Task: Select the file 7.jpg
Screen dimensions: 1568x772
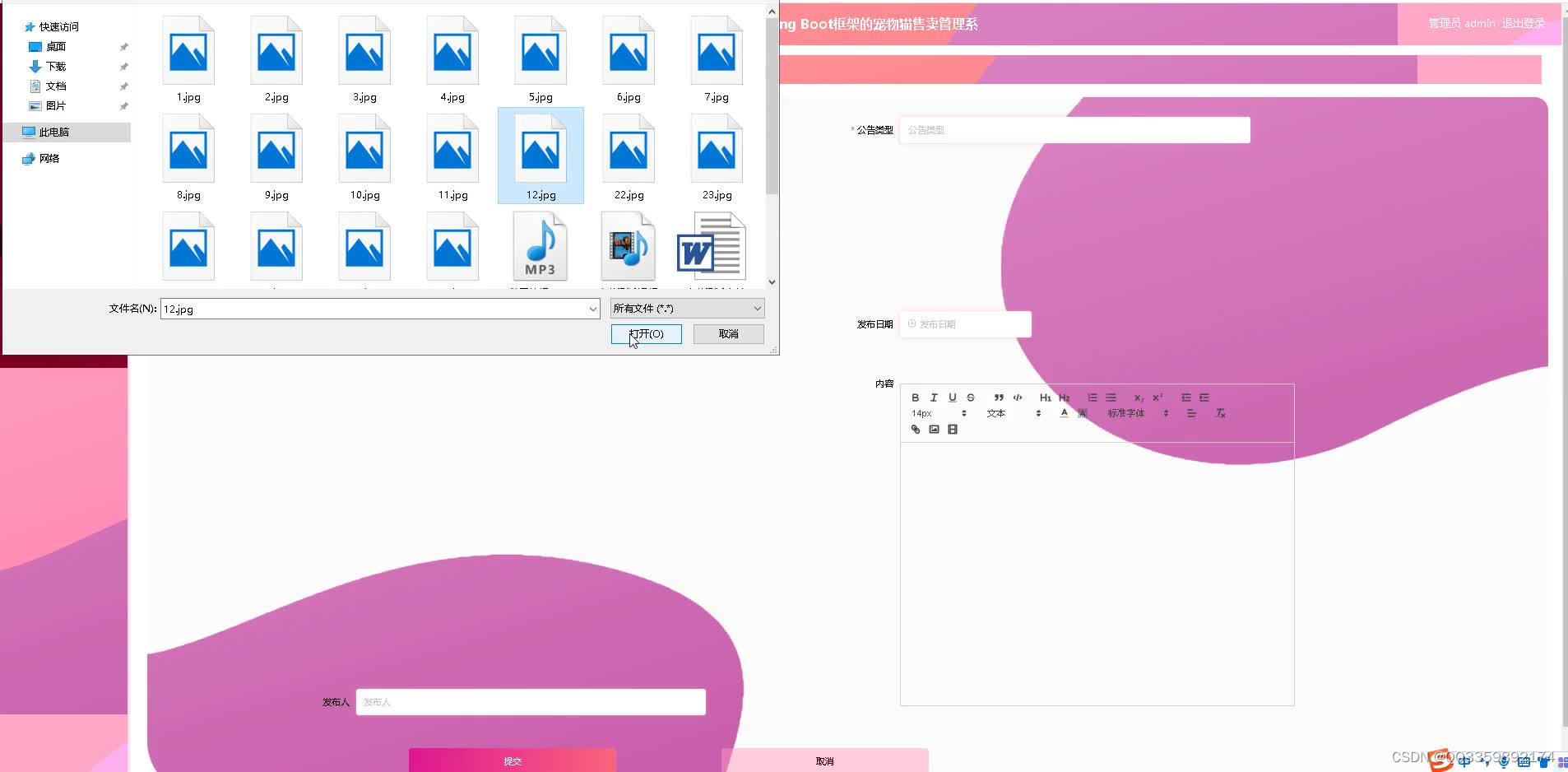Action: pos(717,59)
